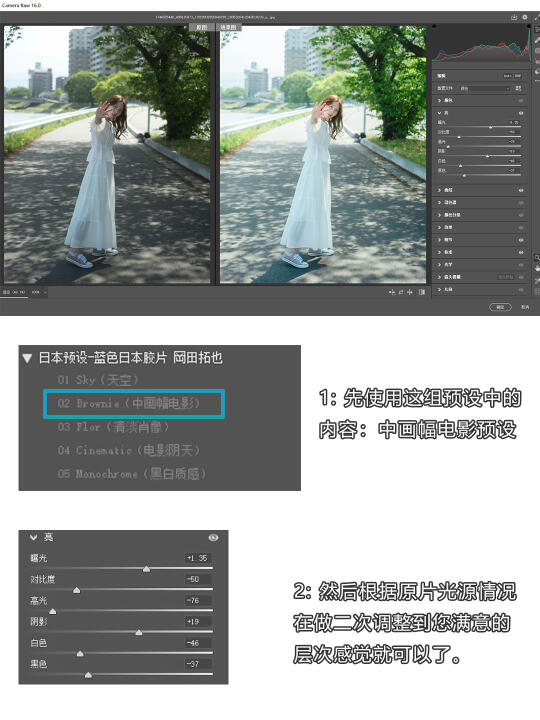Toggle eye visibility of the Curve panel

pos(521,190)
